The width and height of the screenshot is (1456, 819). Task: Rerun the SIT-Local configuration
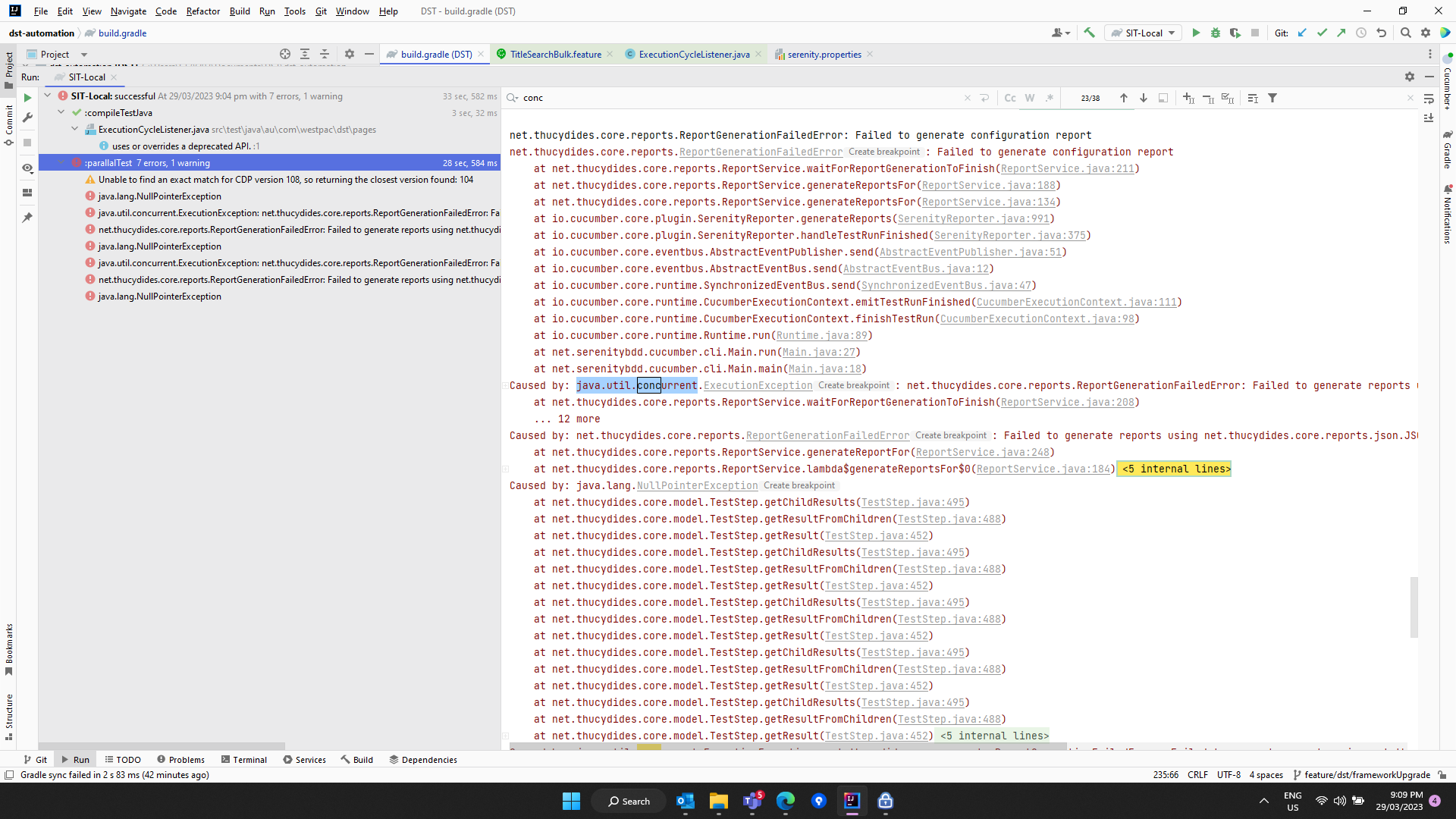pyautogui.click(x=27, y=97)
